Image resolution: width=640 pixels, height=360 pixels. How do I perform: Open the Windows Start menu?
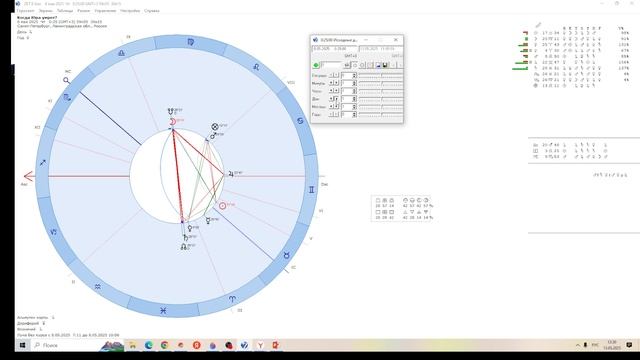coord(22,345)
